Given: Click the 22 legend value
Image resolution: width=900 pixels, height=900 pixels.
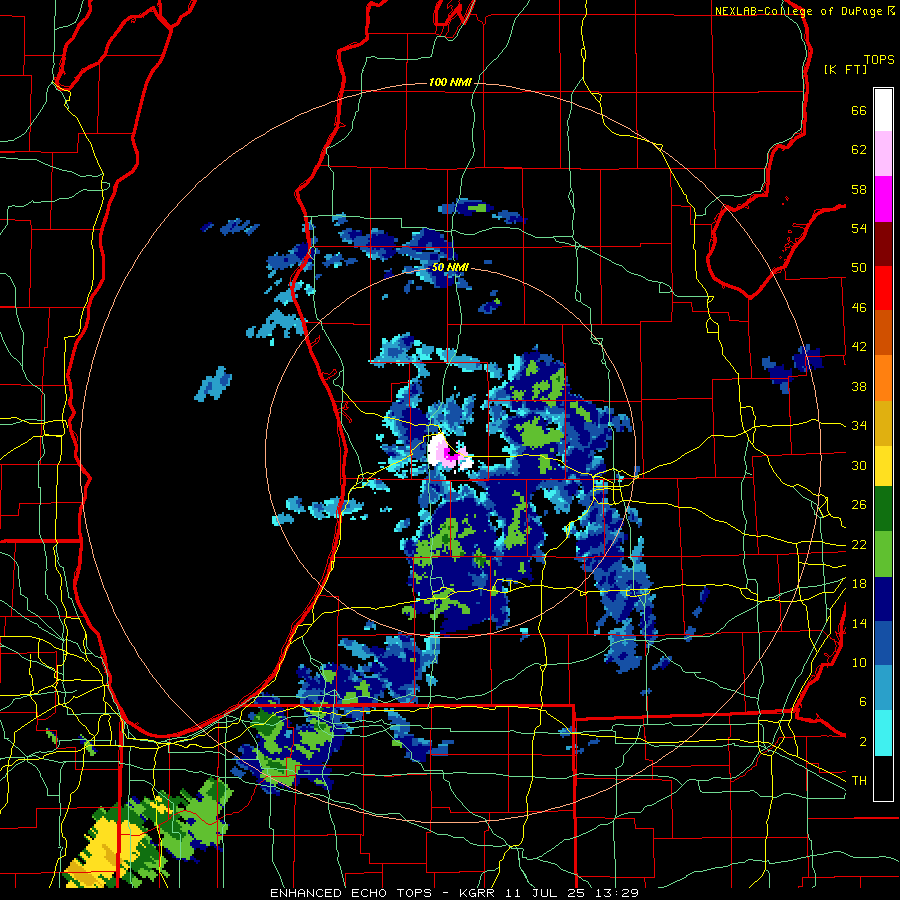Looking at the screenshot, I should (x=859, y=544).
